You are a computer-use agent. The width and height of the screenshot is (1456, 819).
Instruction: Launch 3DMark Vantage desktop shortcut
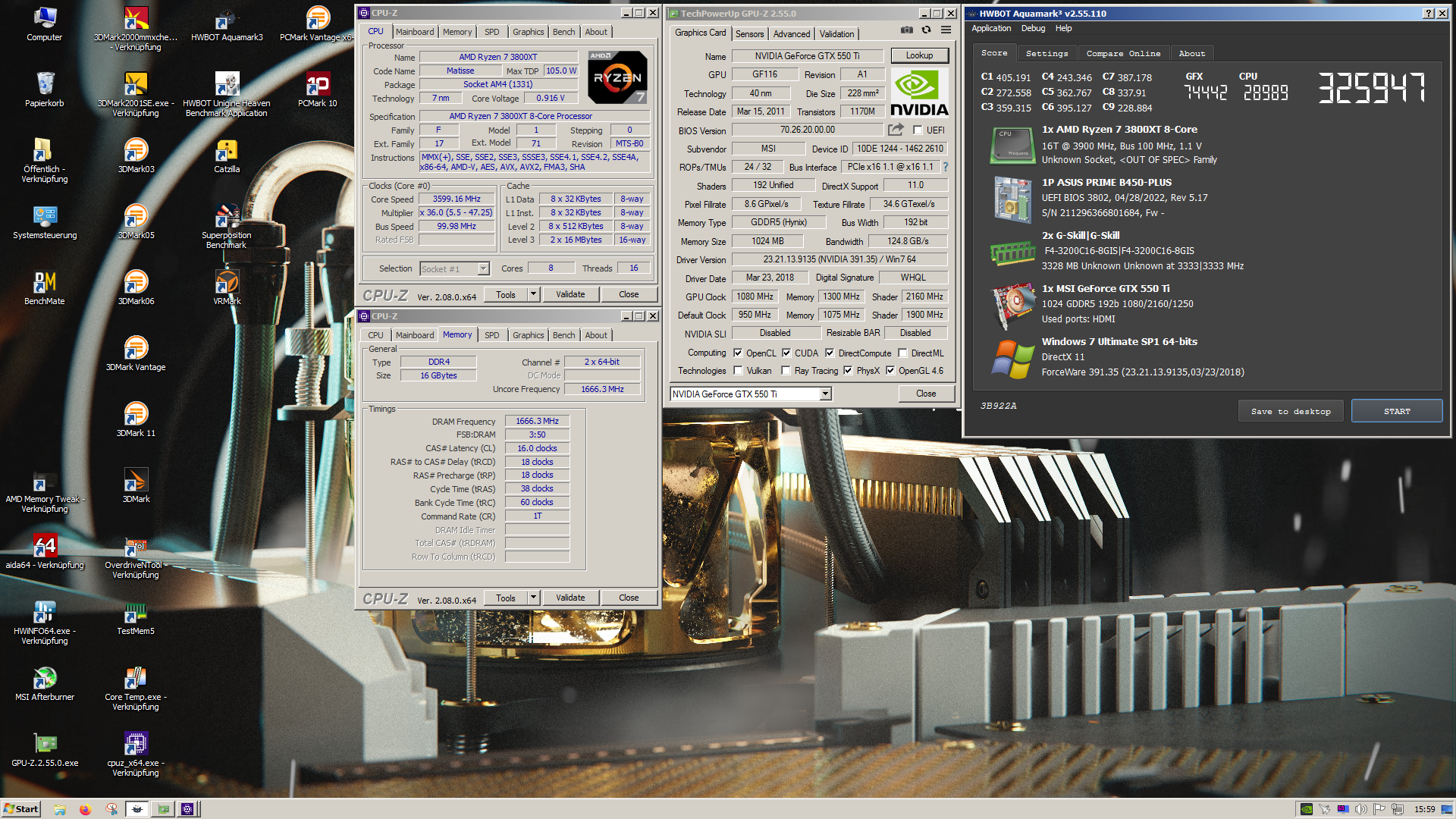136,353
